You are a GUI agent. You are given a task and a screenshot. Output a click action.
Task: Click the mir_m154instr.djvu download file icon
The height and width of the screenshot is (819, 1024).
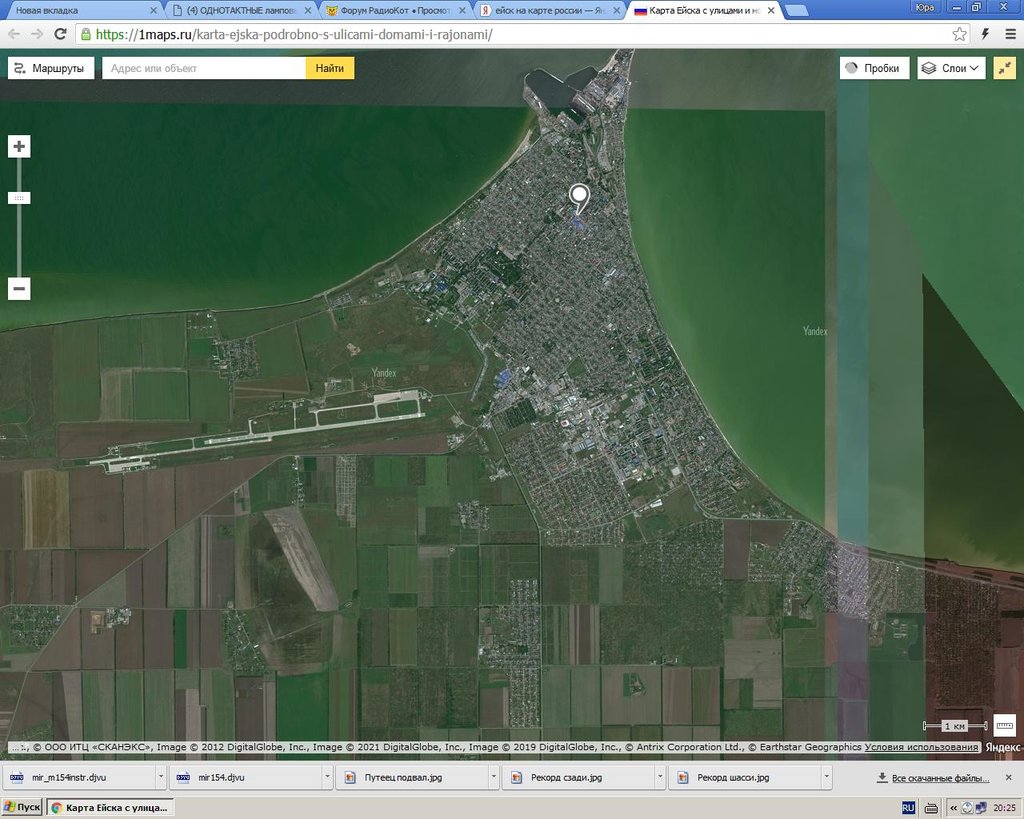(17, 777)
